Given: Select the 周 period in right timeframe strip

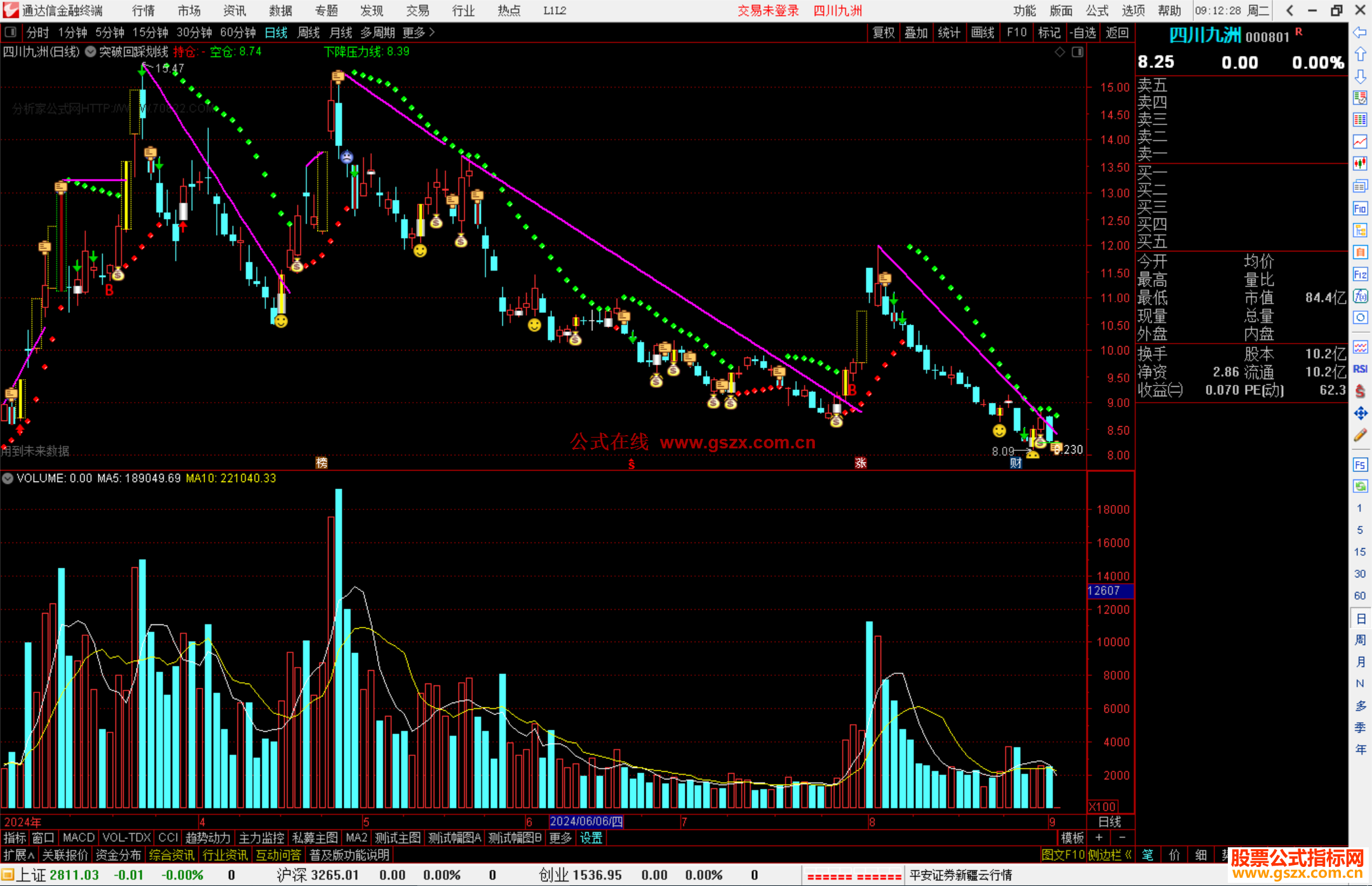Looking at the screenshot, I should click(x=1360, y=640).
